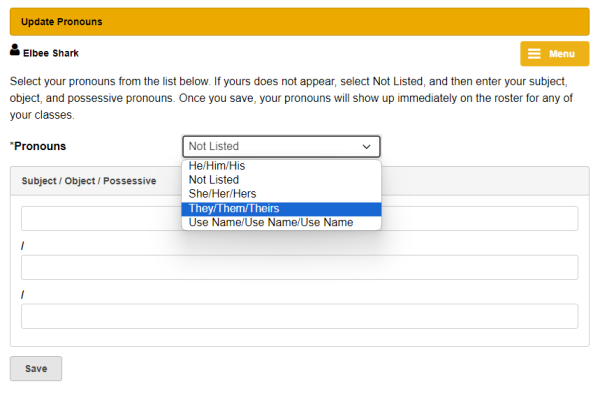Click the Save button

pyautogui.click(x=36, y=369)
